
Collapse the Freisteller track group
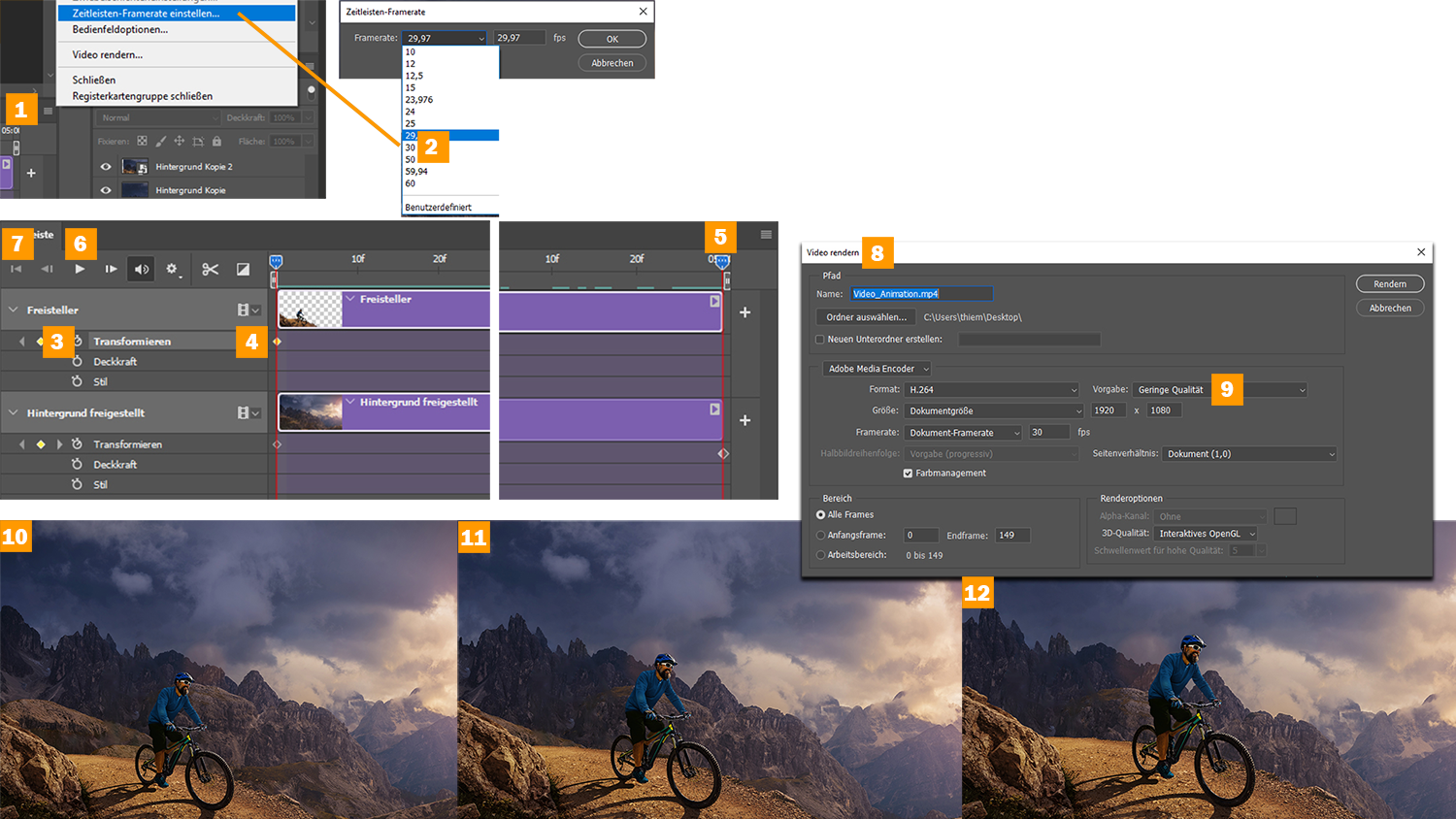point(14,310)
